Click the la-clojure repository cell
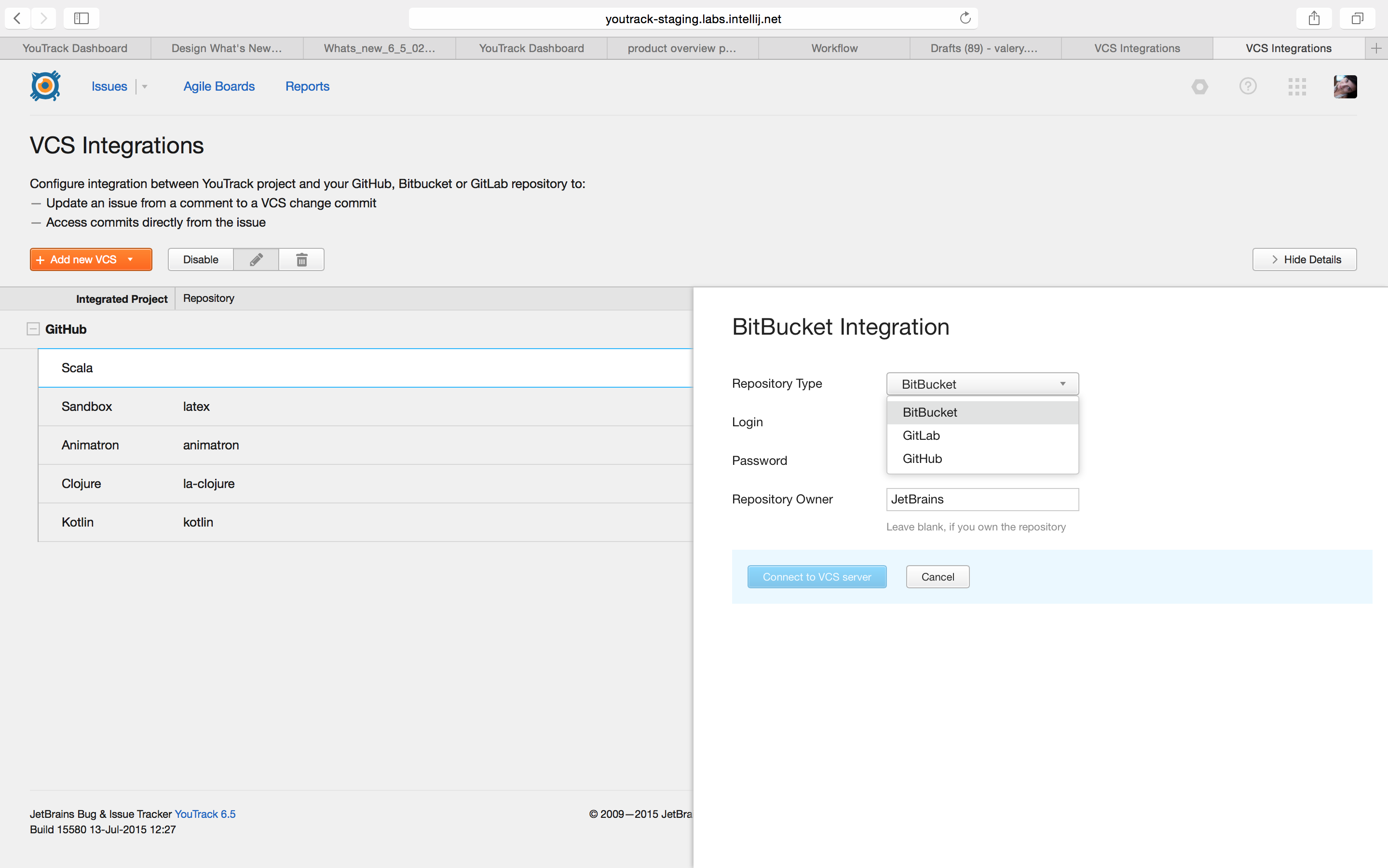Screen dimensions: 1388x868 click(209, 484)
